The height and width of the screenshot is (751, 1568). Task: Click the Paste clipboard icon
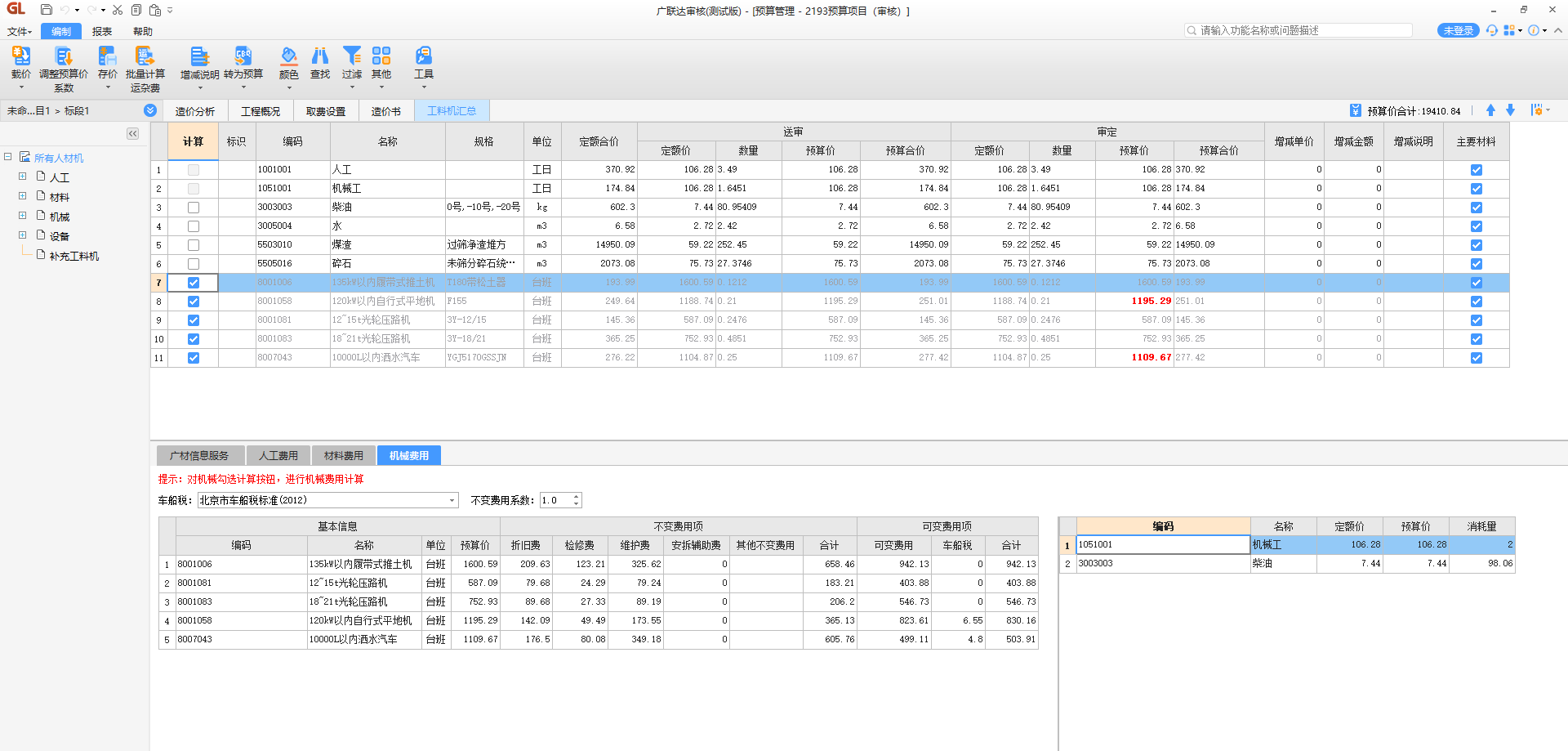(x=155, y=10)
